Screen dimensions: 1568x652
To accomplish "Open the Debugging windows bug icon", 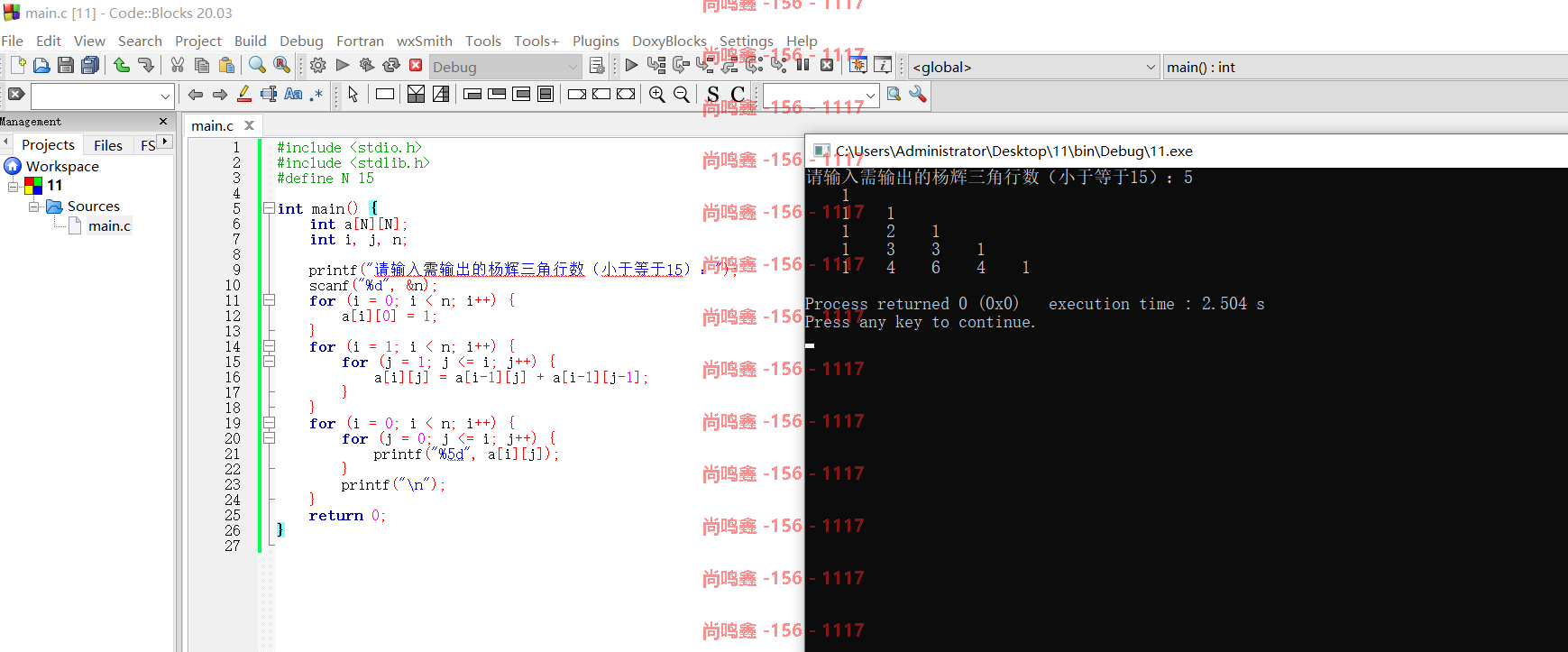I will pos(858,65).
